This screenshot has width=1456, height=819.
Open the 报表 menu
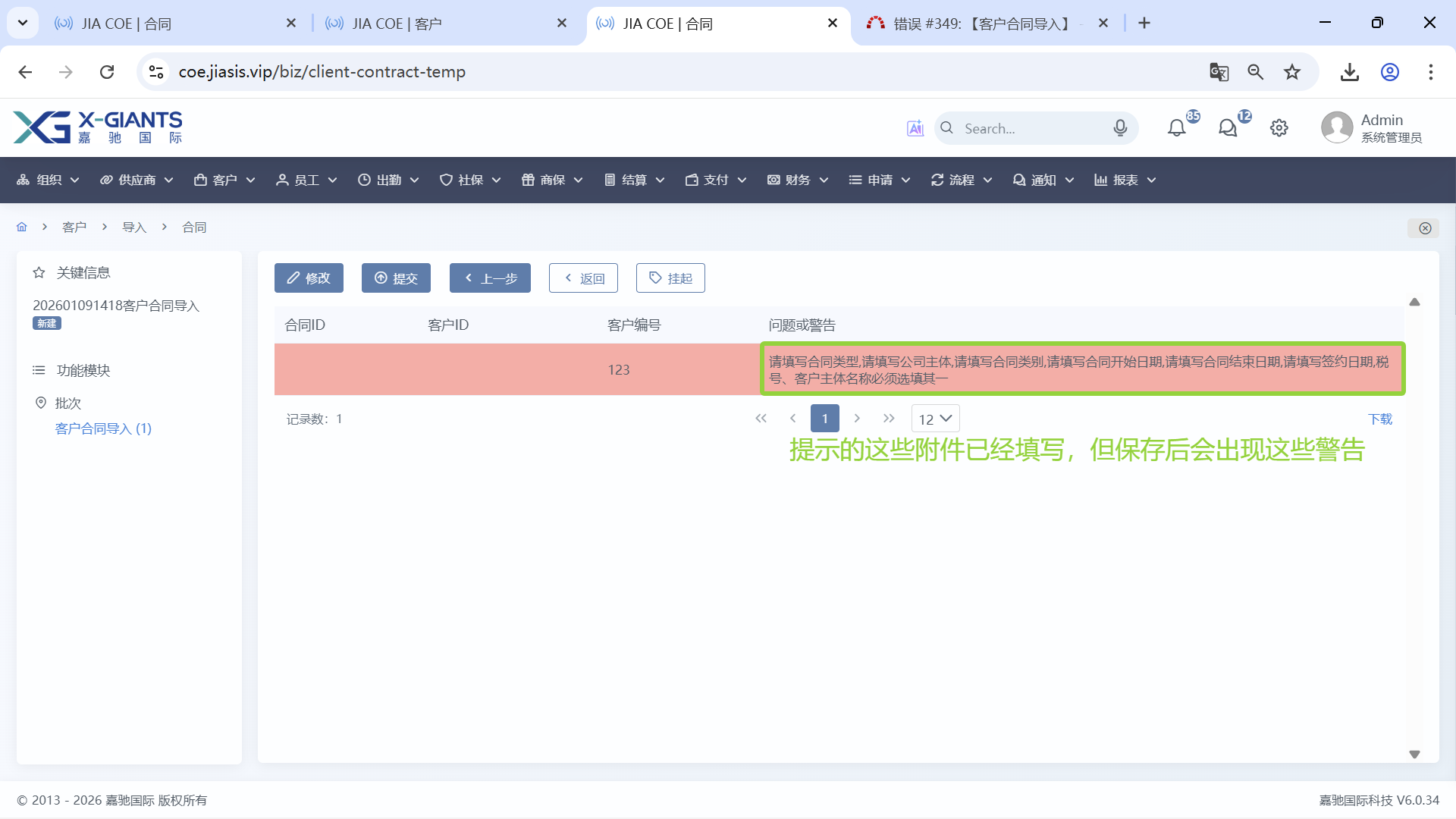click(x=1125, y=180)
